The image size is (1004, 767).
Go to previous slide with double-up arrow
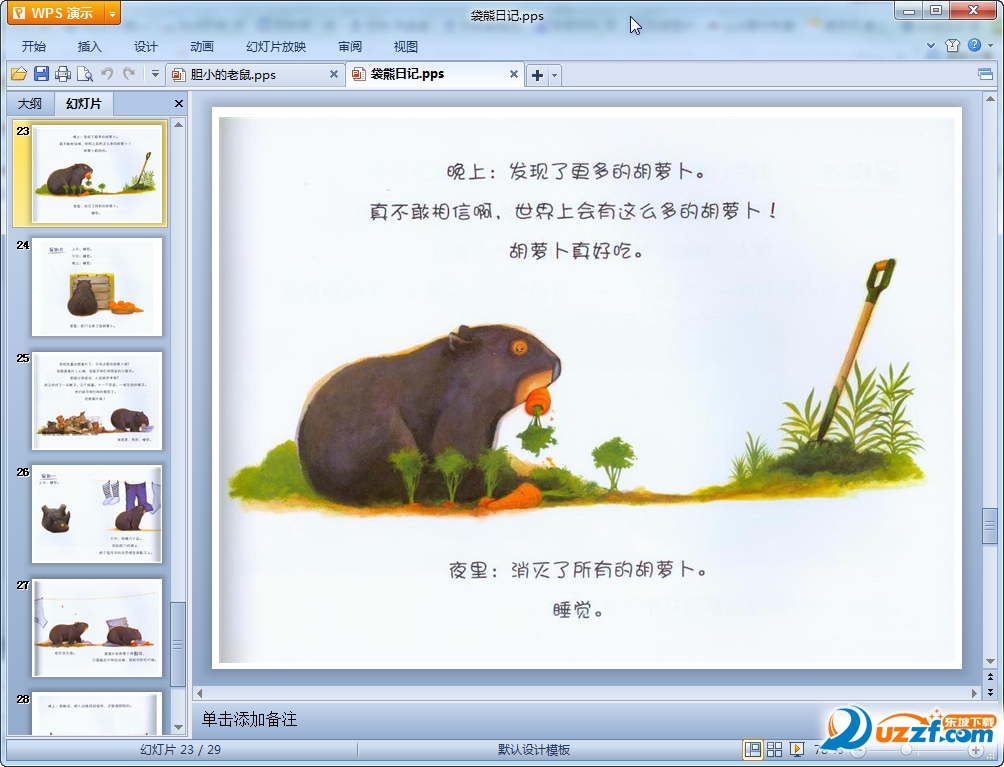point(990,677)
